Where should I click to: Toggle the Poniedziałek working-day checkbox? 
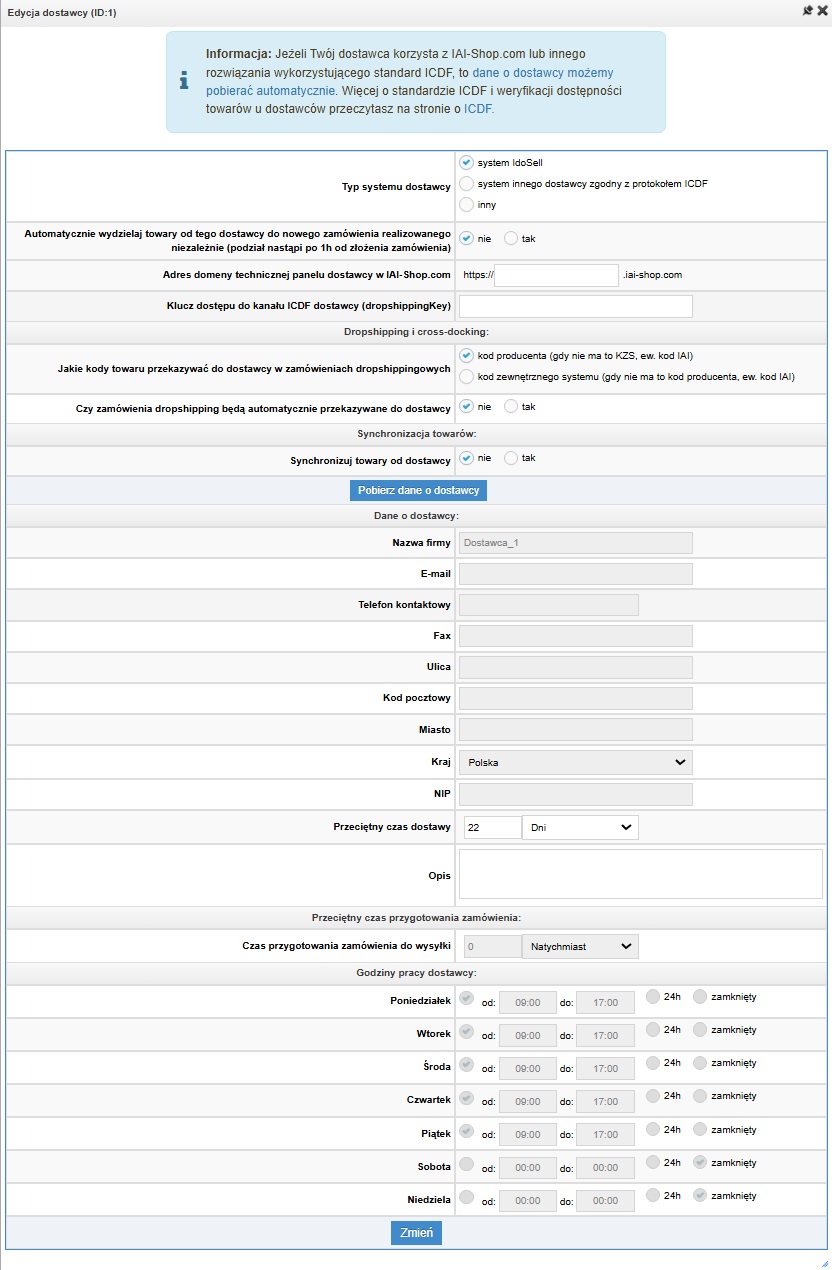(467, 997)
